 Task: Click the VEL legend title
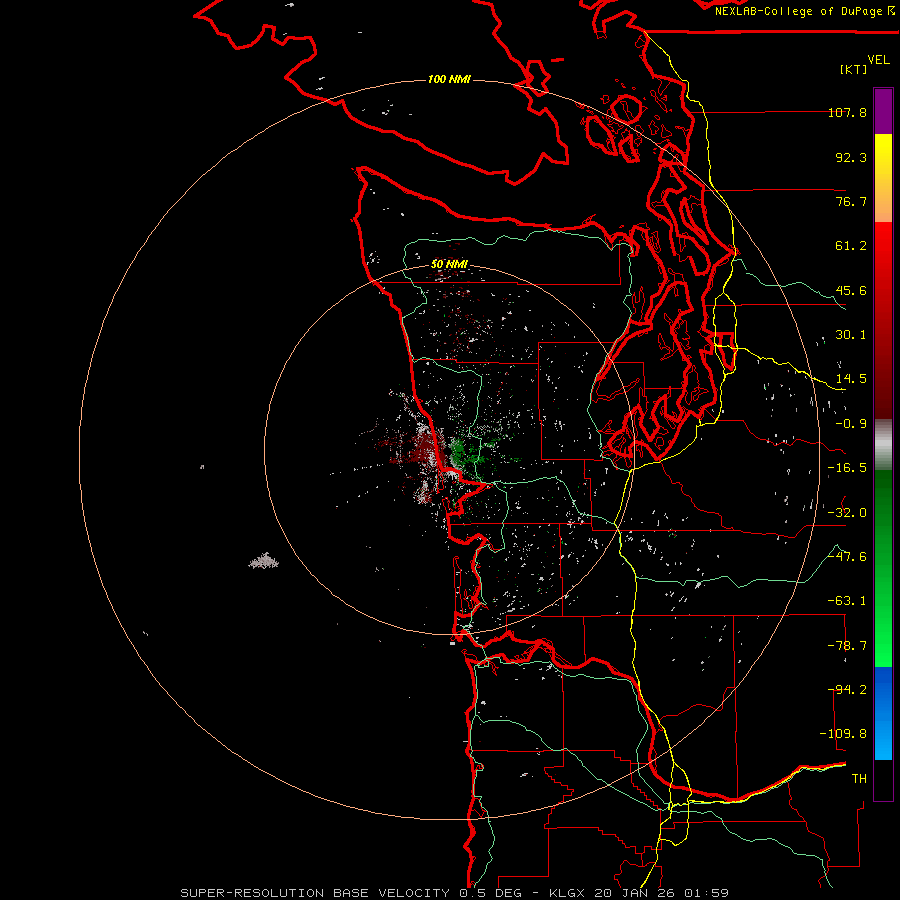click(x=878, y=60)
